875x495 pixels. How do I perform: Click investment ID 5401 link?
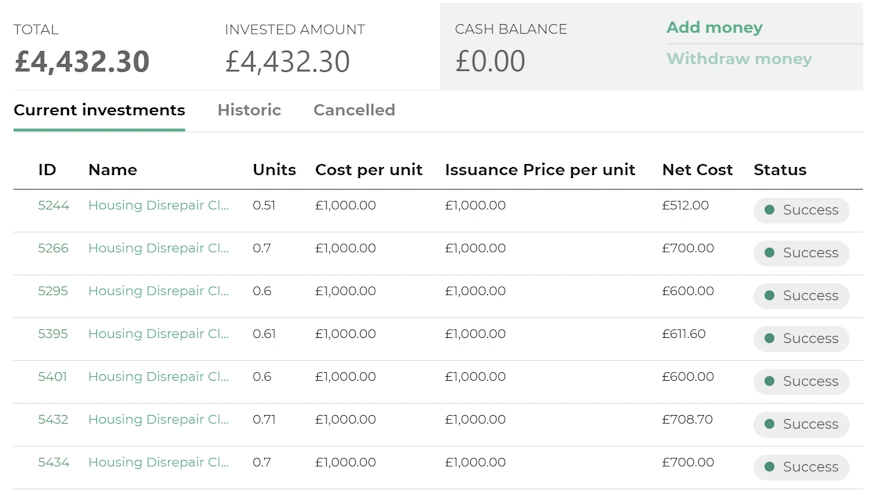coord(53,377)
